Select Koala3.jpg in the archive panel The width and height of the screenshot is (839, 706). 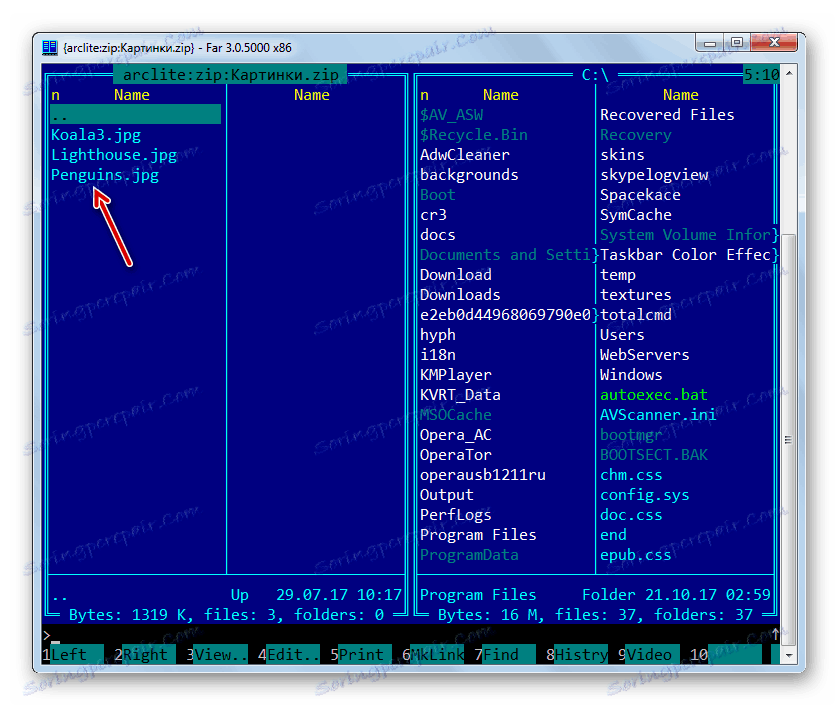tap(96, 135)
